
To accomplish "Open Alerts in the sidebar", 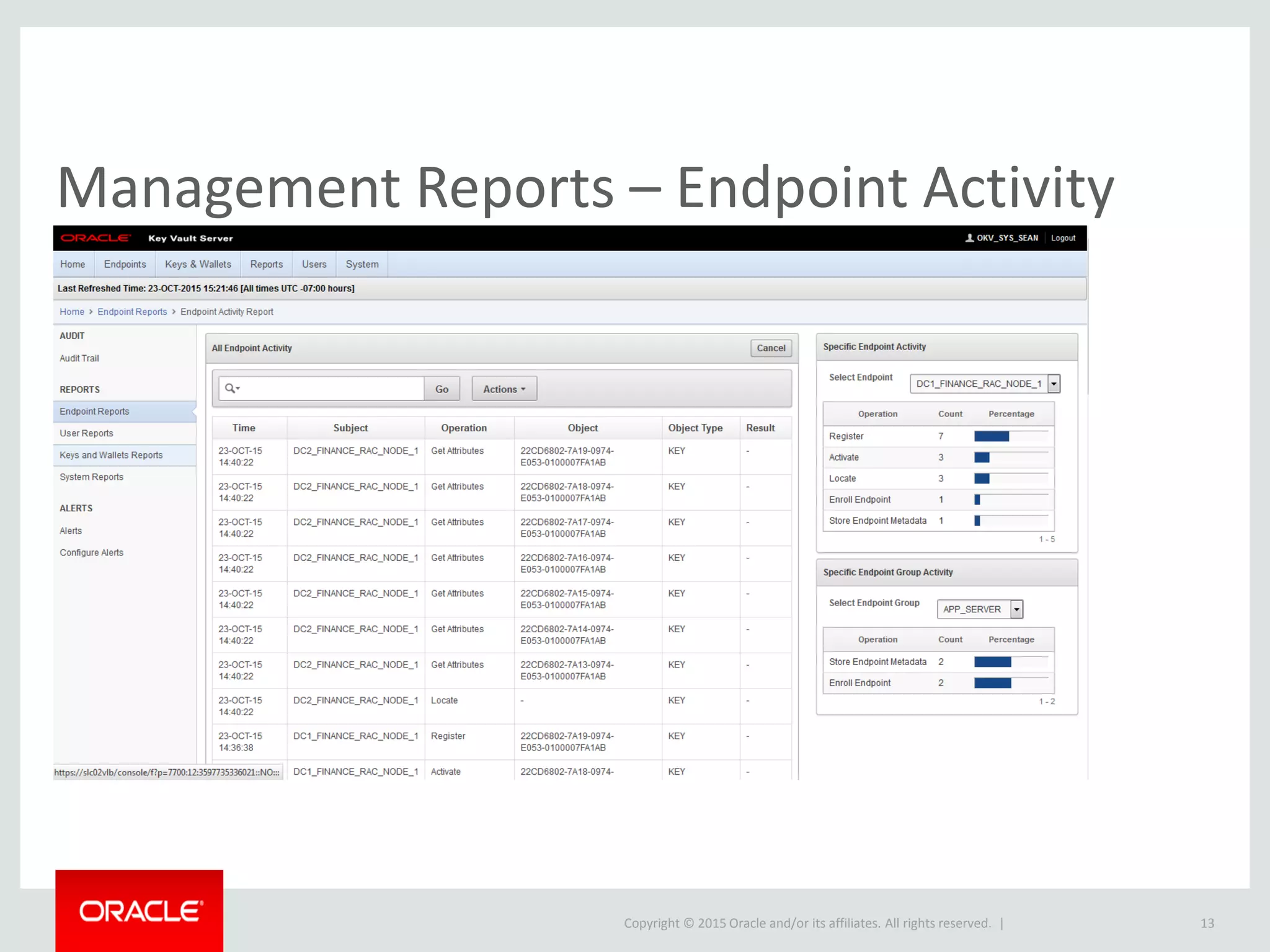I will [x=71, y=531].
